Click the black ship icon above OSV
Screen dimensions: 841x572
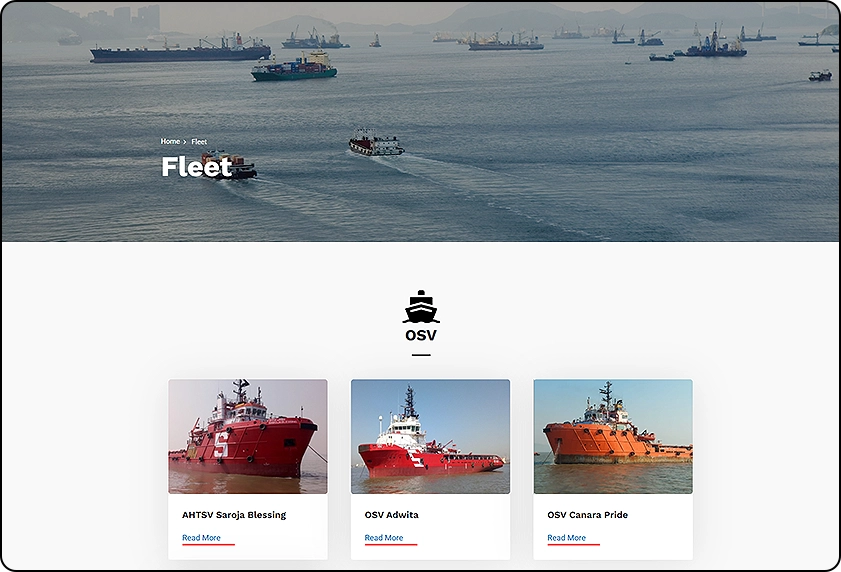click(x=421, y=307)
